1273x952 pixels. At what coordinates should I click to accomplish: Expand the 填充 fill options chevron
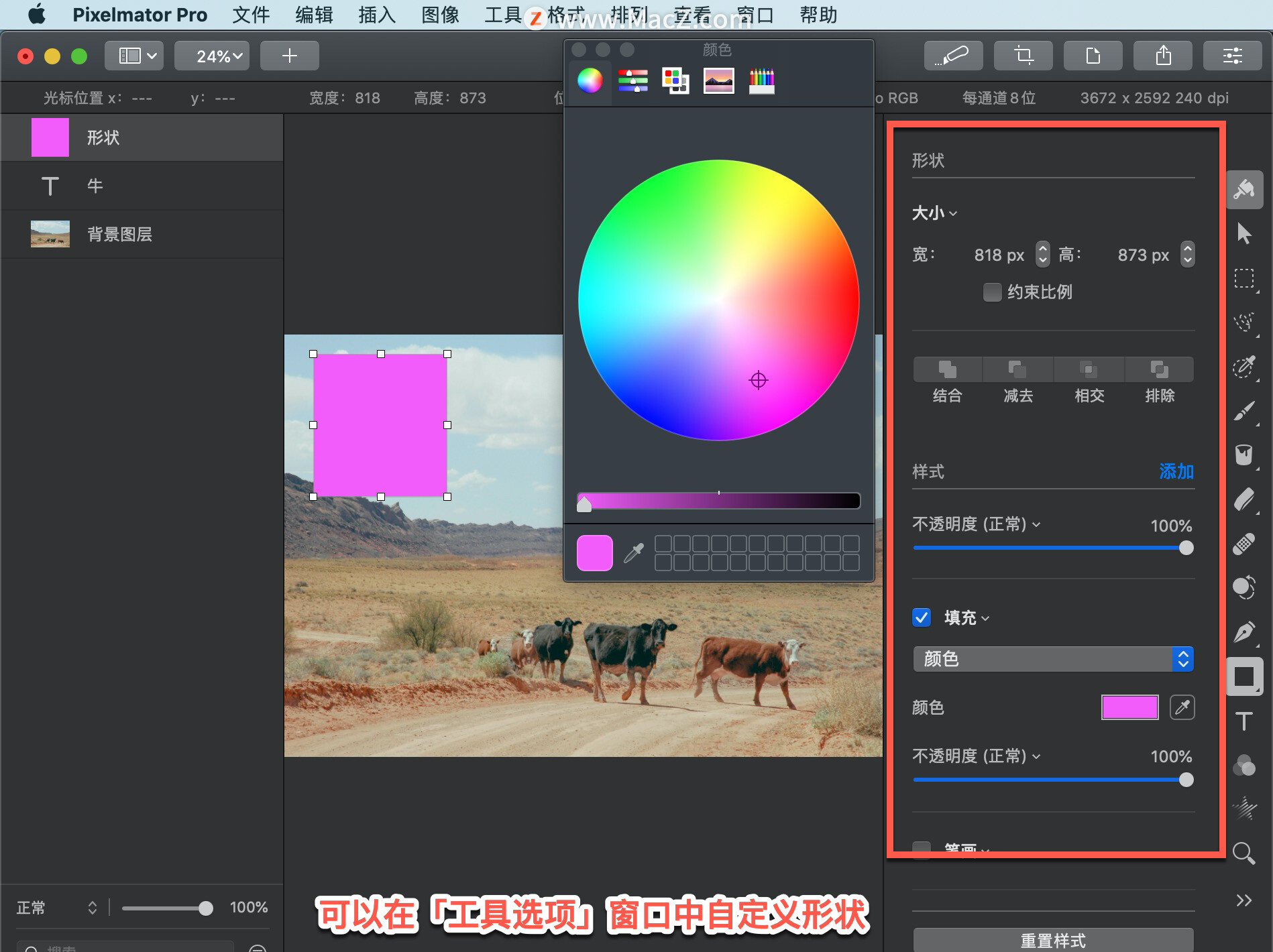[985, 618]
